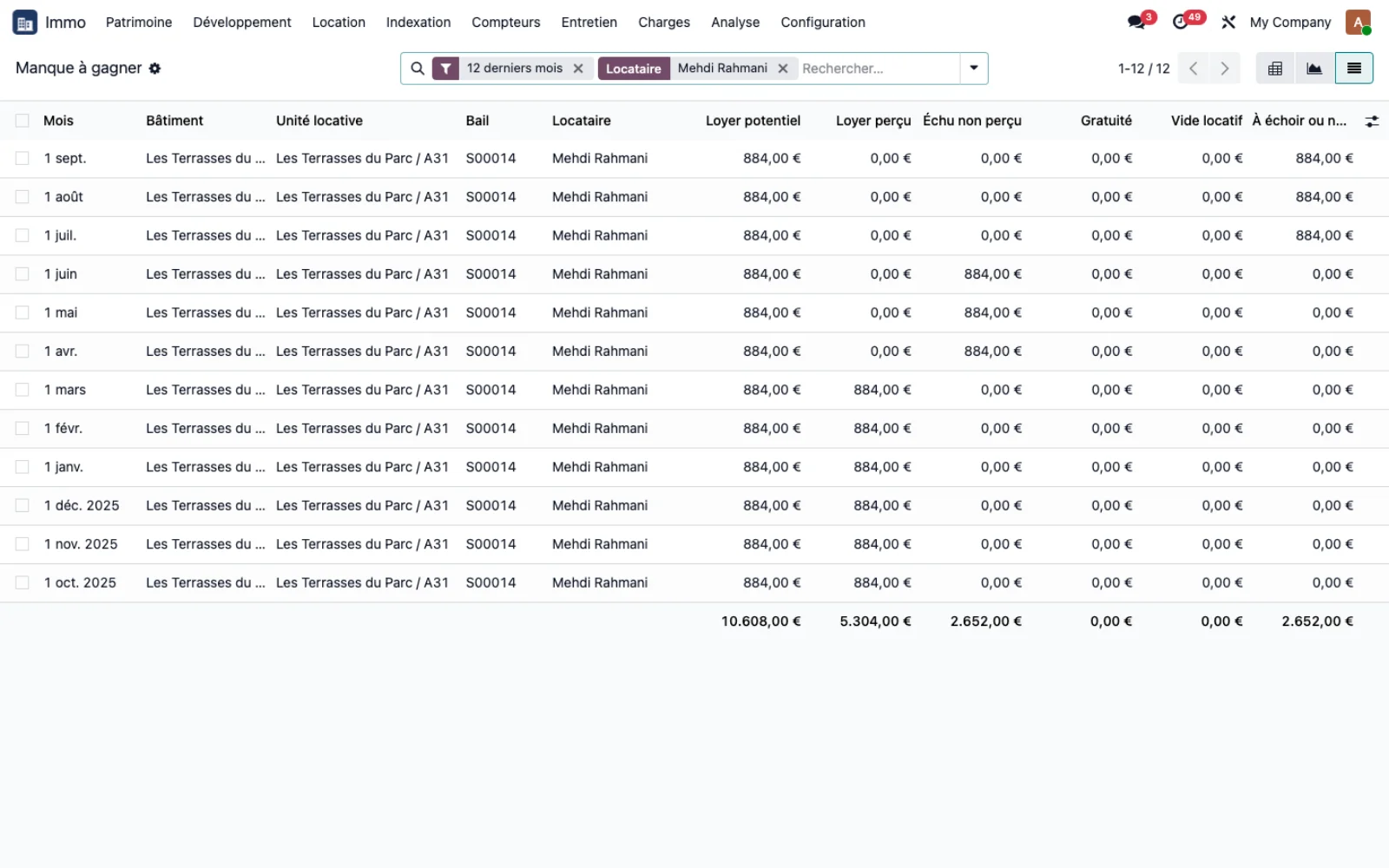The height and width of the screenshot is (868, 1389).
Task: Click the gear icon beside Manque à gagner
Action: click(155, 69)
